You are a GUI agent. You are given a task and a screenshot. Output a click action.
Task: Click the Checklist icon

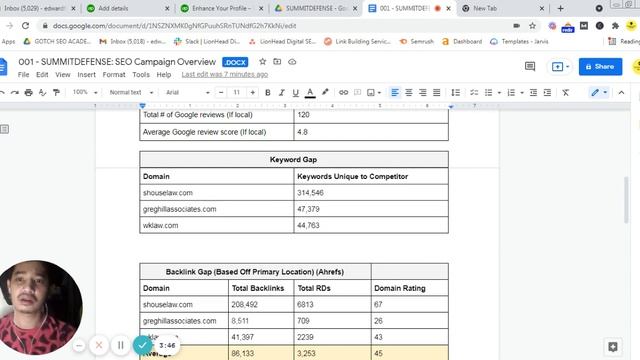click(474, 93)
